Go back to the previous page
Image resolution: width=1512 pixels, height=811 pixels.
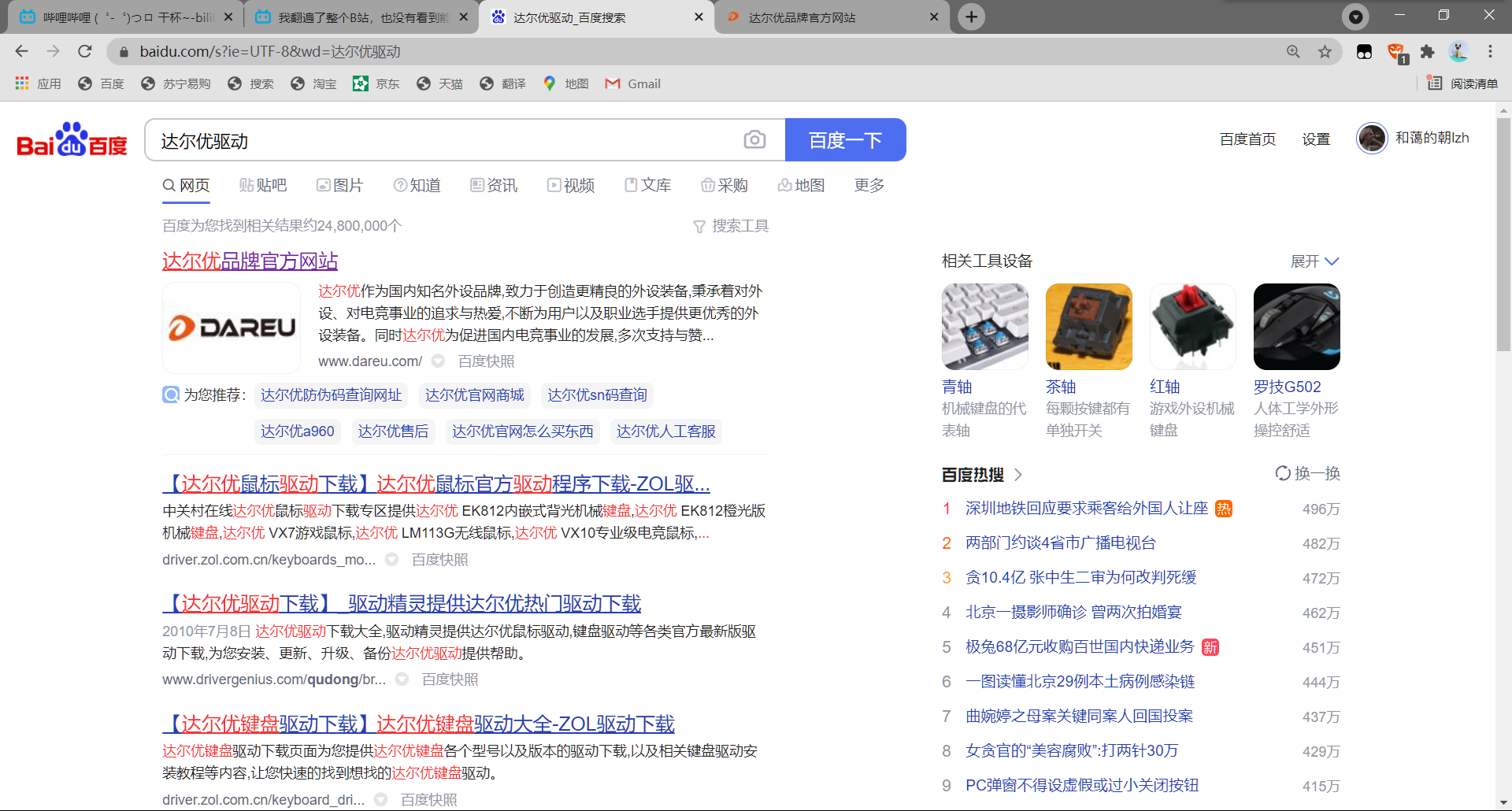21,51
